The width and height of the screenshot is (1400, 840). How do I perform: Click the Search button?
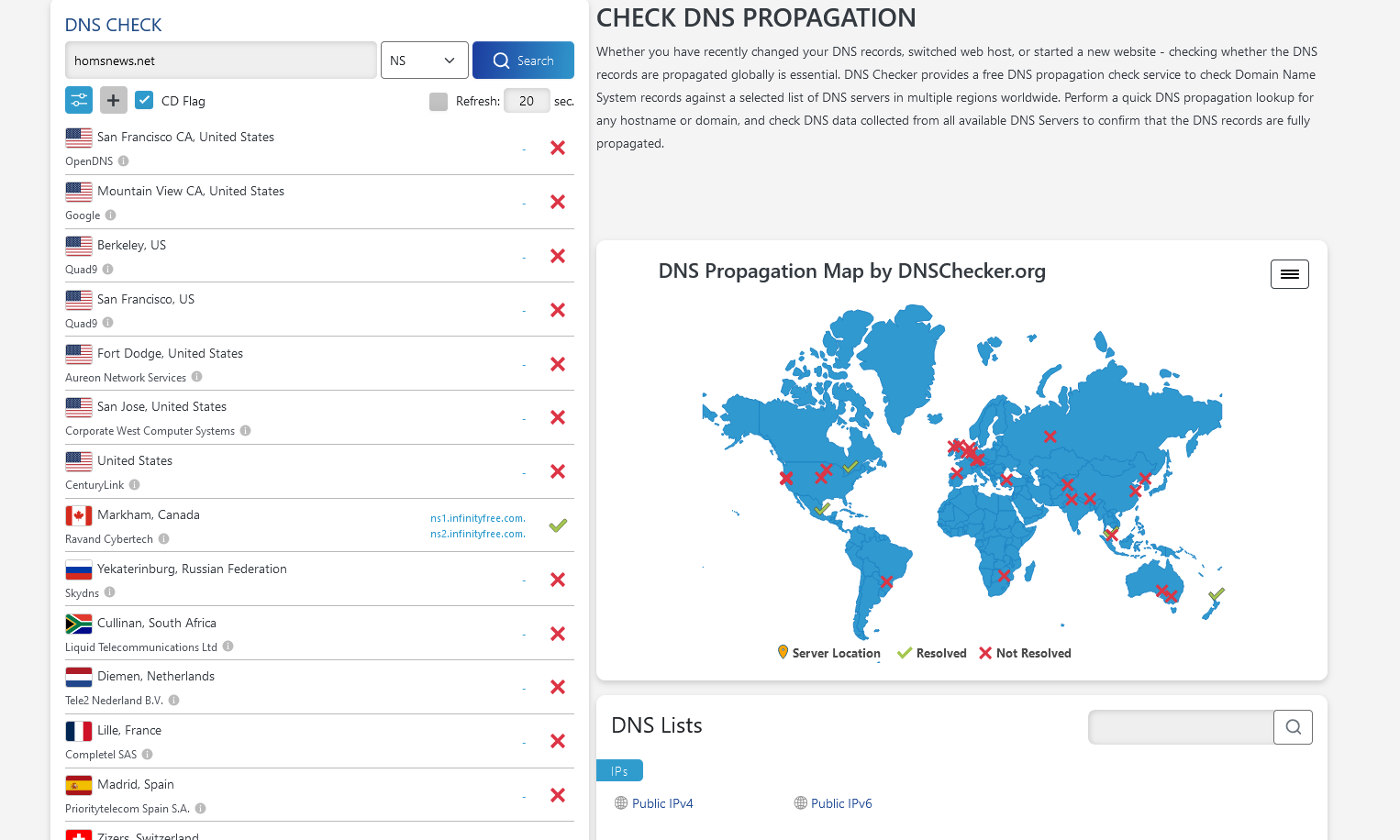pyautogui.click(x=523, y=61)
